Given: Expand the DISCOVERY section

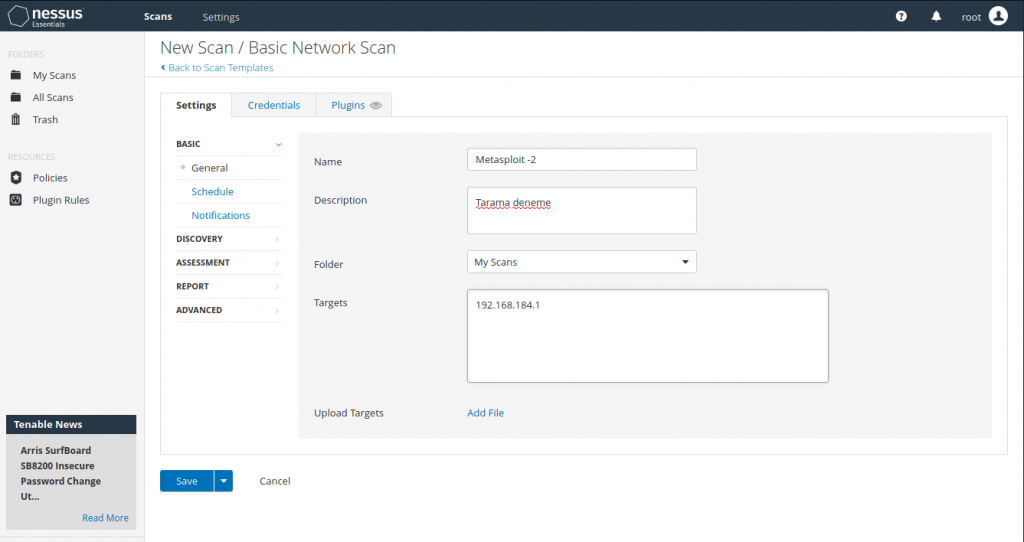Looking at the screenshot, I should click(229, 239).
